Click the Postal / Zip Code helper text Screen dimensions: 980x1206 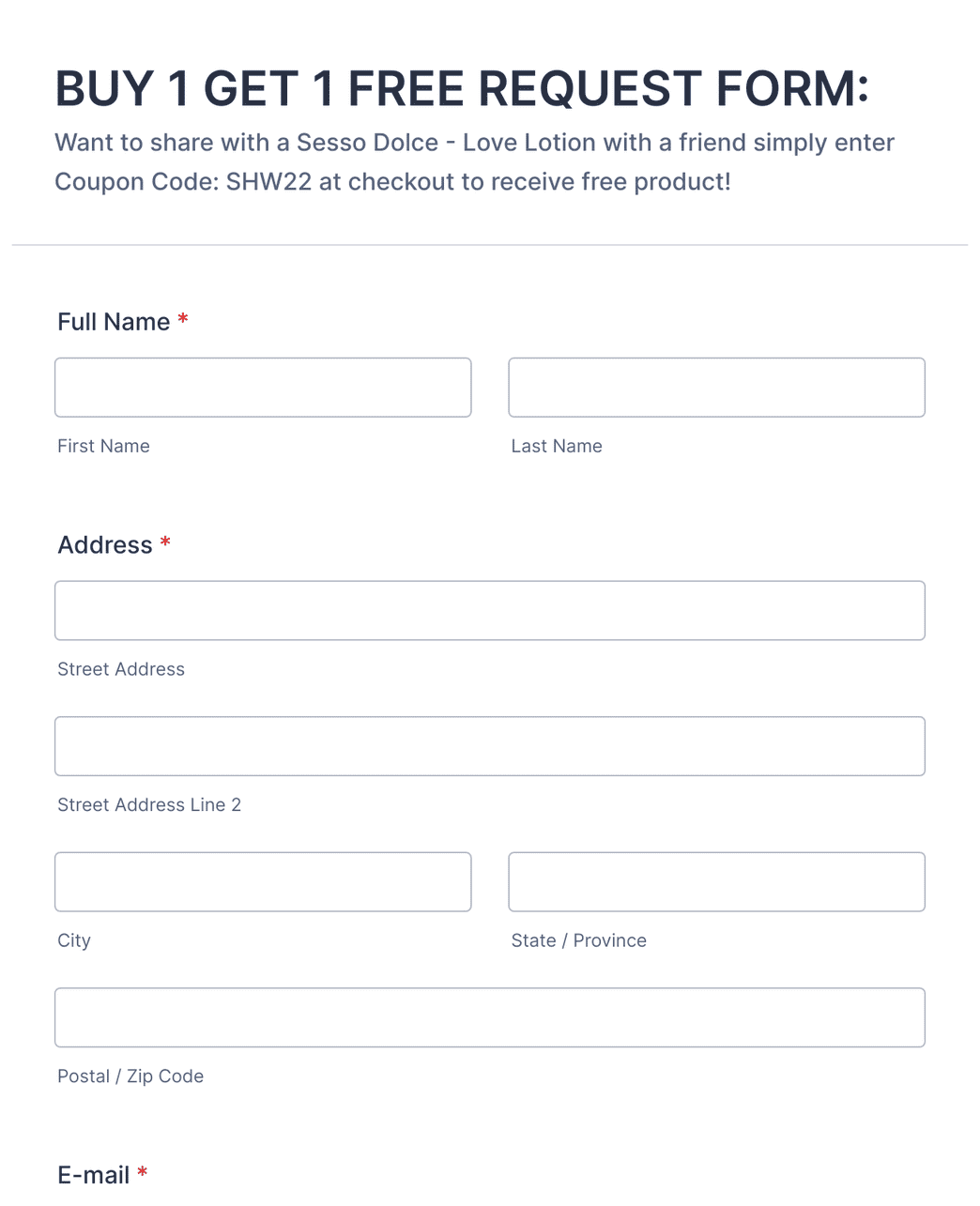[130, 1076]
